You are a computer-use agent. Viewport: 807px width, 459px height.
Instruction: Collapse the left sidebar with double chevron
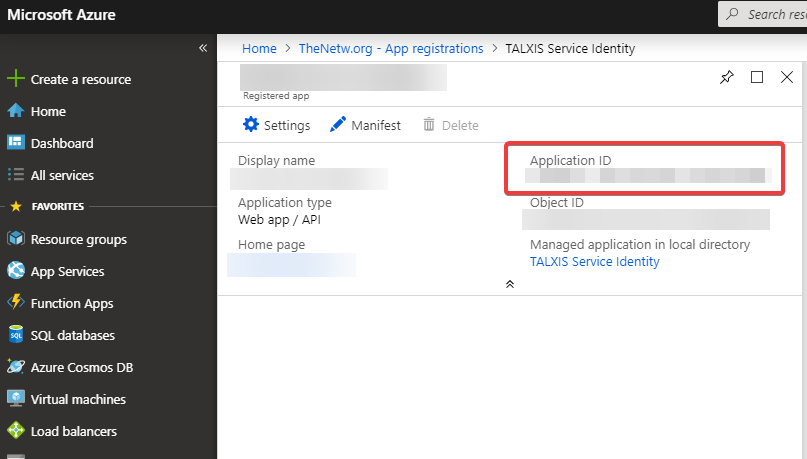203,48
